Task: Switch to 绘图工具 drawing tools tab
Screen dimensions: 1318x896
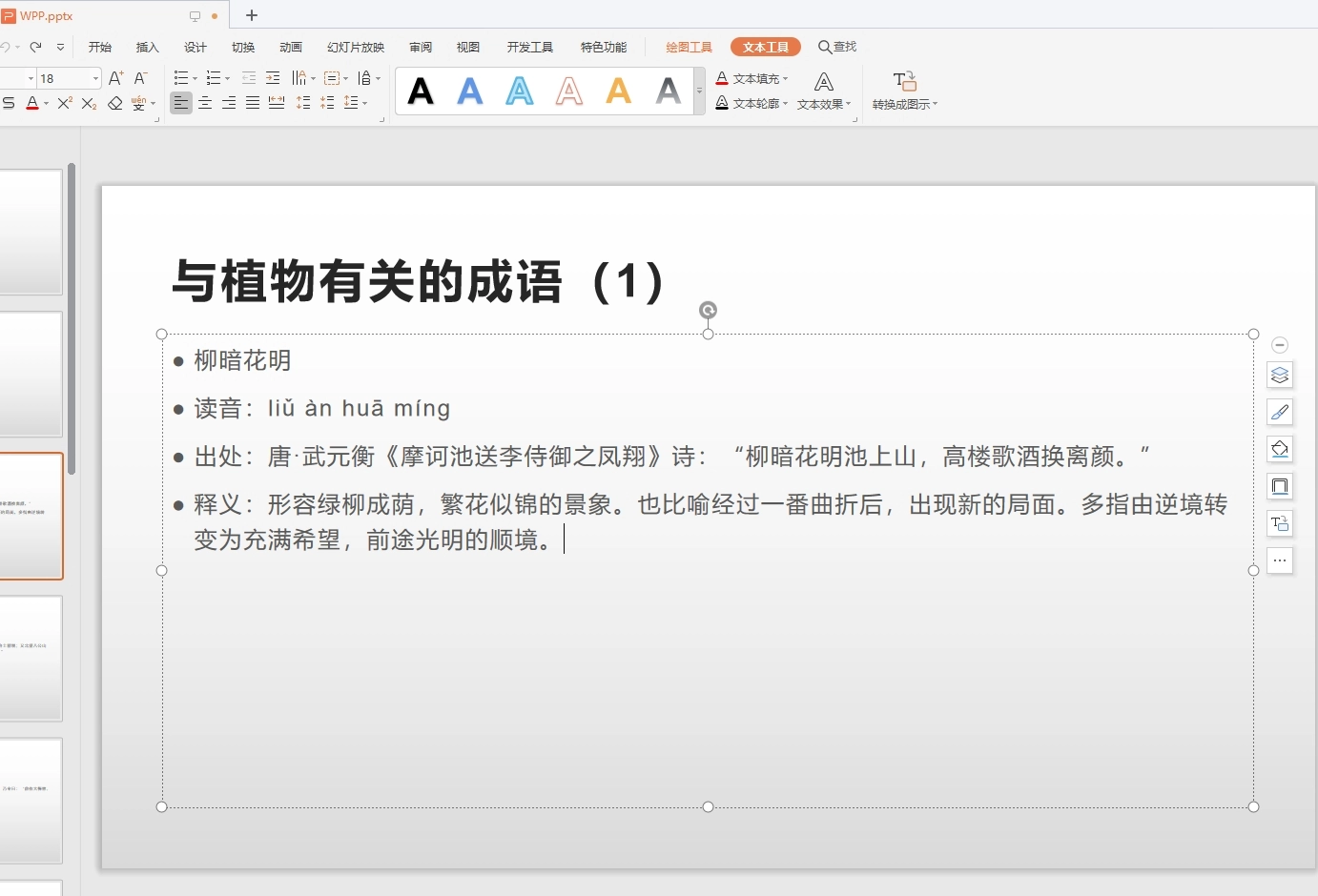Action: coord(690,47)
